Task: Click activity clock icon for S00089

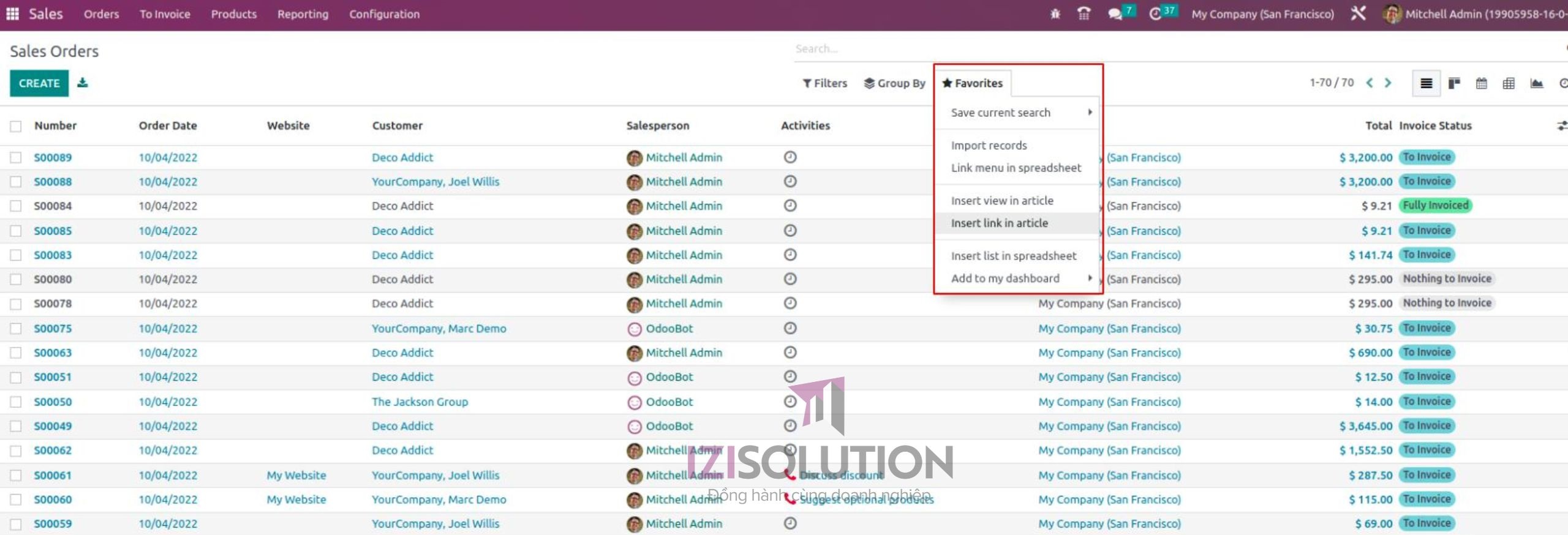Action: 790,157
